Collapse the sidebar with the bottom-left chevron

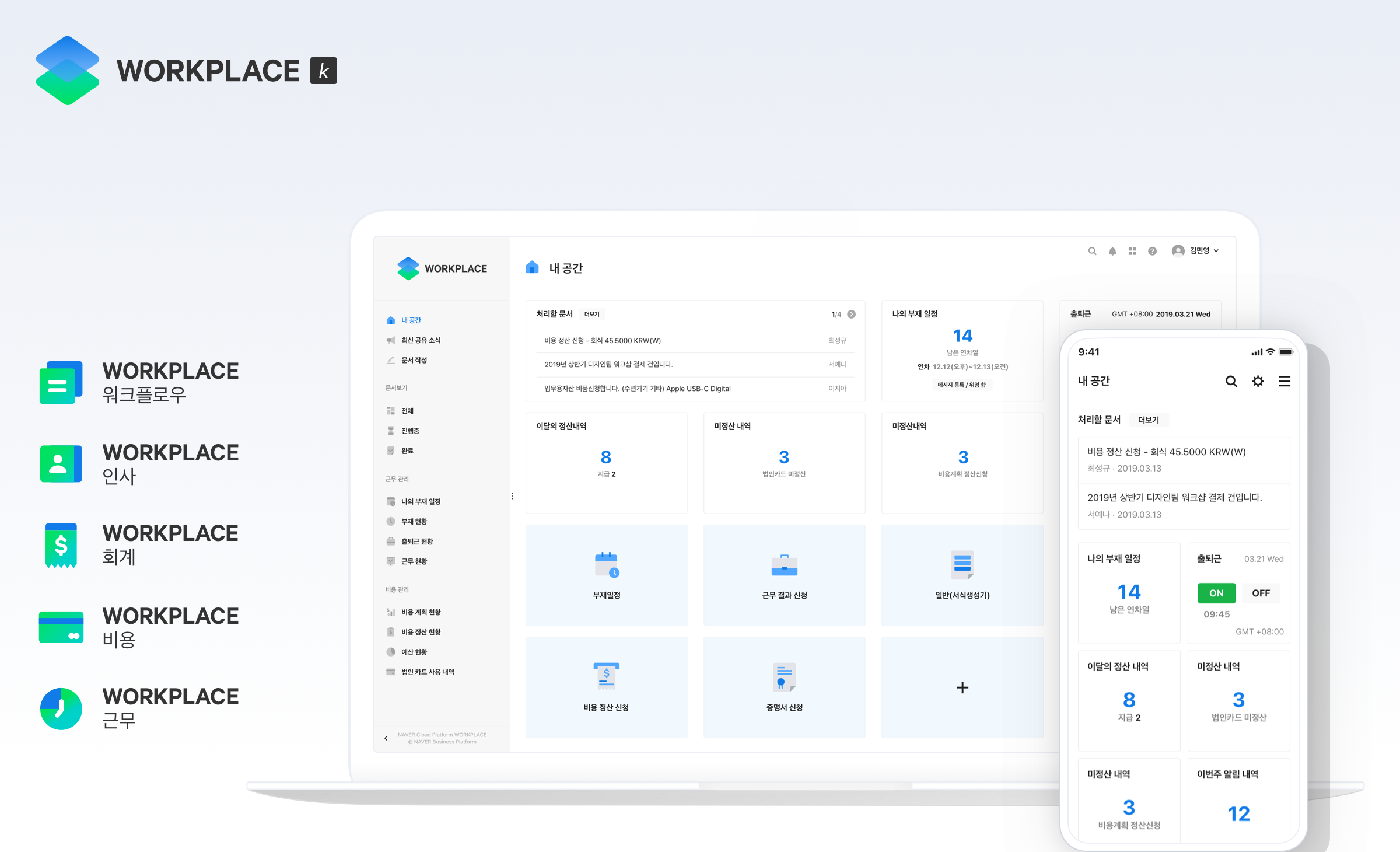coord(386,738)
